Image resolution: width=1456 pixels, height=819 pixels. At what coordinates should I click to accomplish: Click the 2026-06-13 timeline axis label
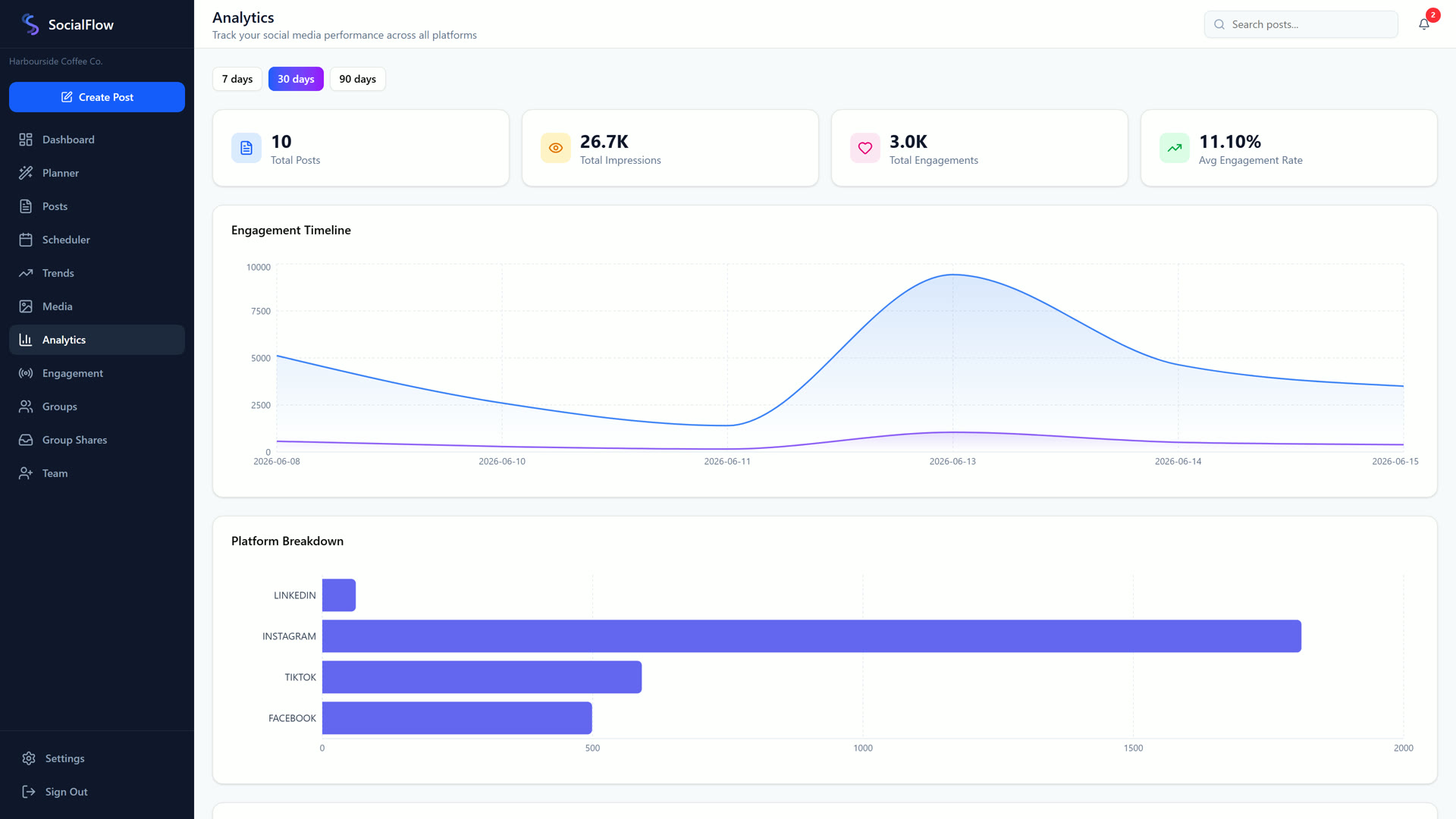952,461
